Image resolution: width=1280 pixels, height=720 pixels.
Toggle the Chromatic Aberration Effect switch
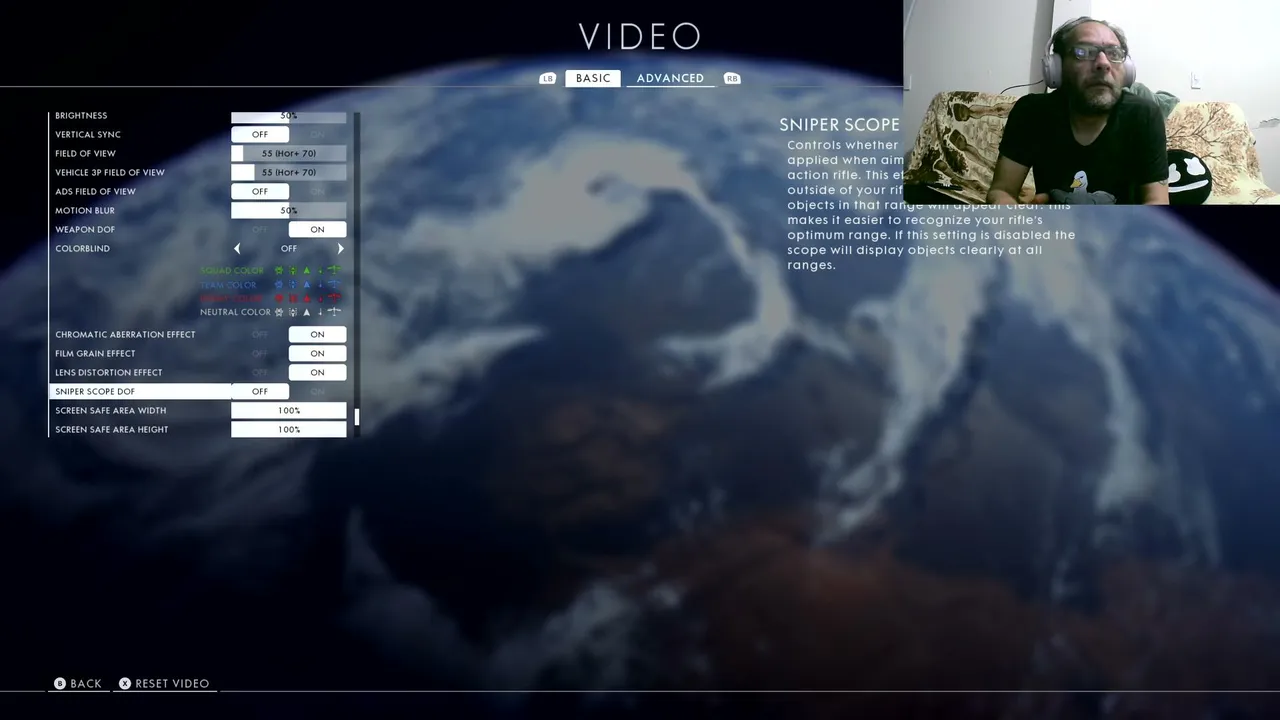pyautogui.click(x=289, y=334)
